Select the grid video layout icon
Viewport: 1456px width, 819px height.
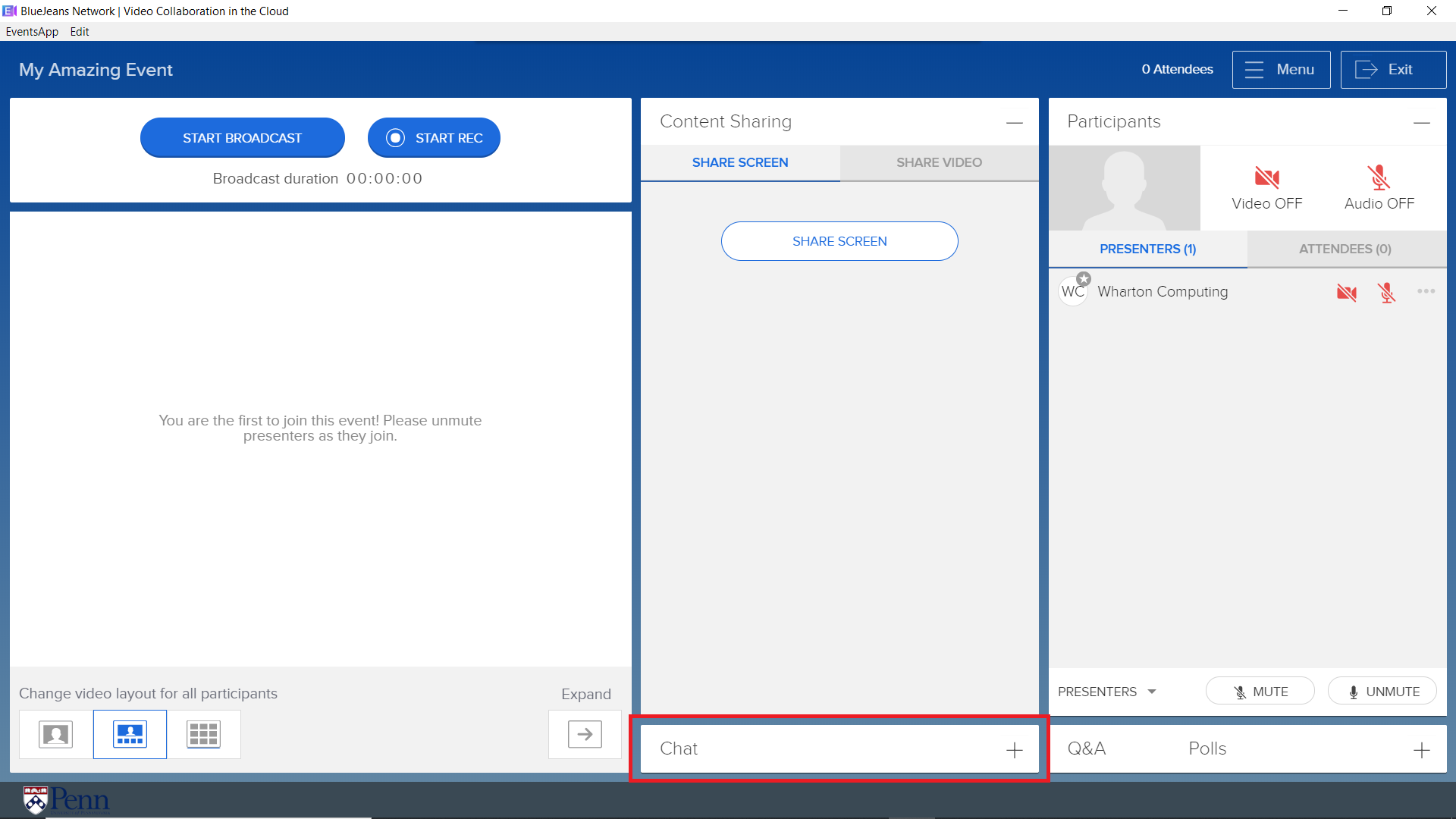coord(203,734)
